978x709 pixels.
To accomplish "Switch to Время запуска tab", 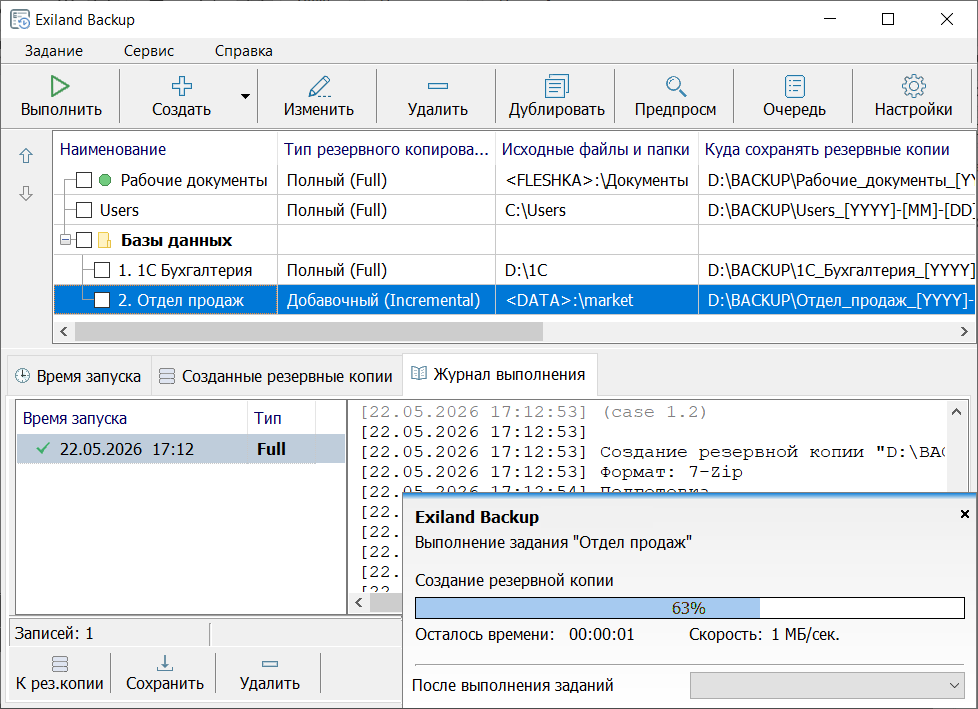I will click(x=79, y=376).
